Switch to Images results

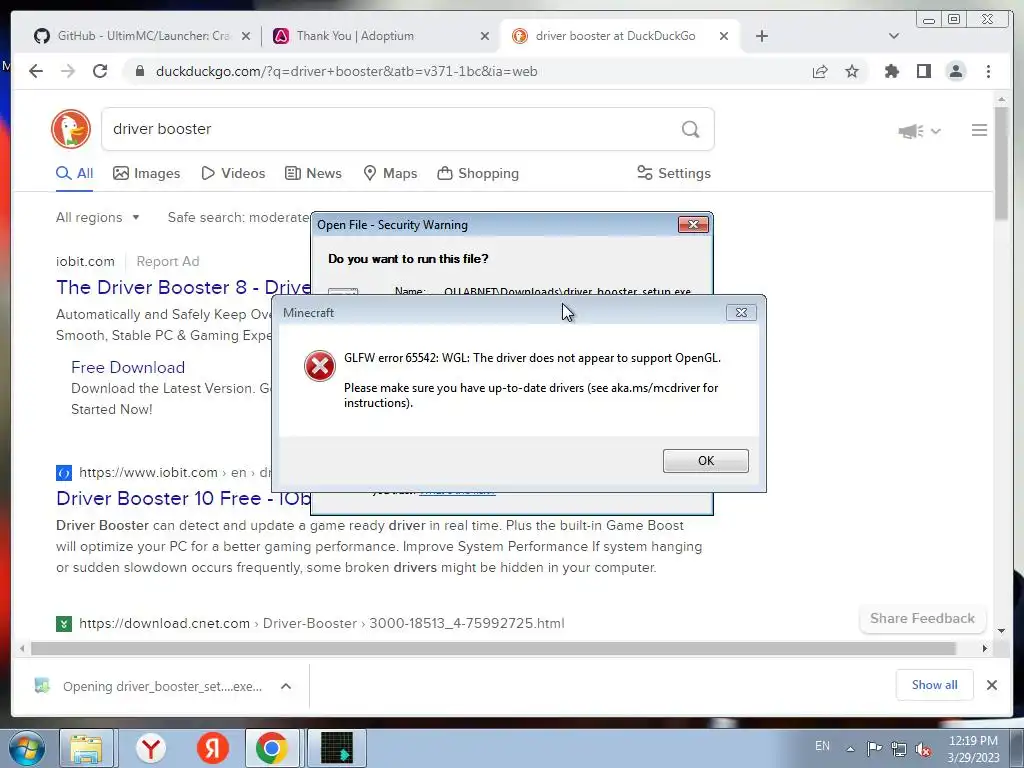(146, 173)
